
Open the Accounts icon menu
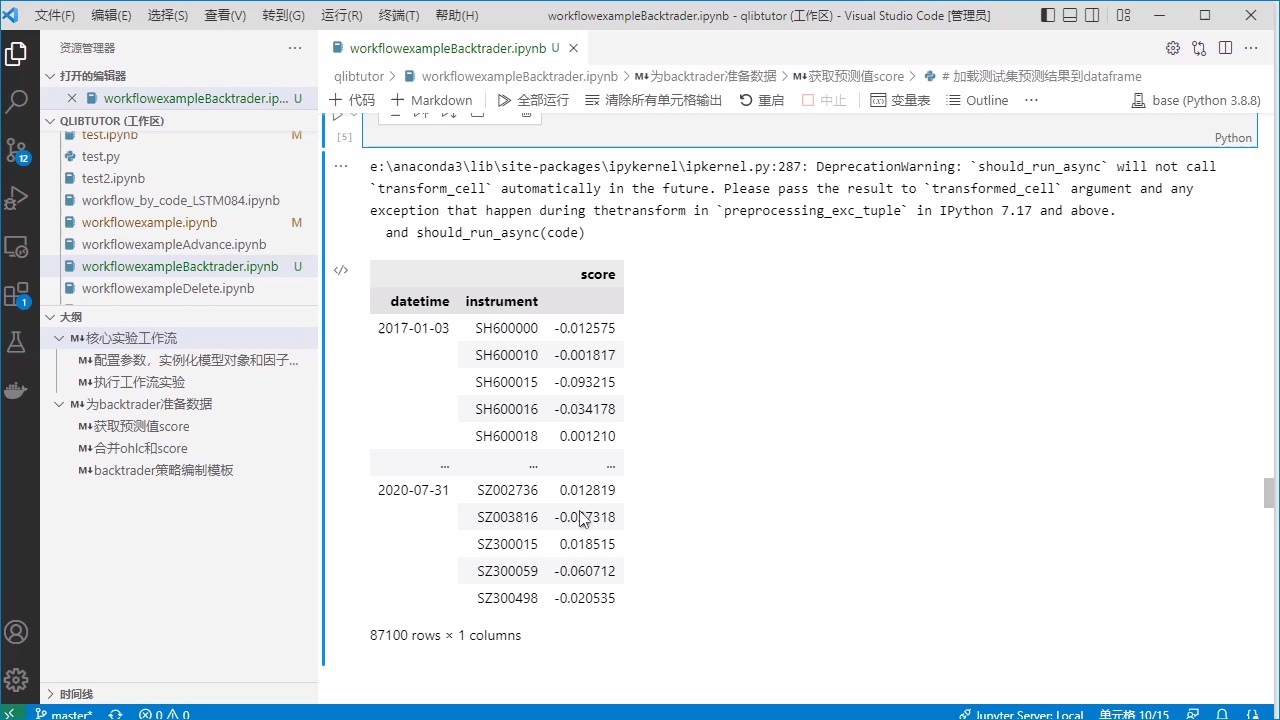[17, 632]
